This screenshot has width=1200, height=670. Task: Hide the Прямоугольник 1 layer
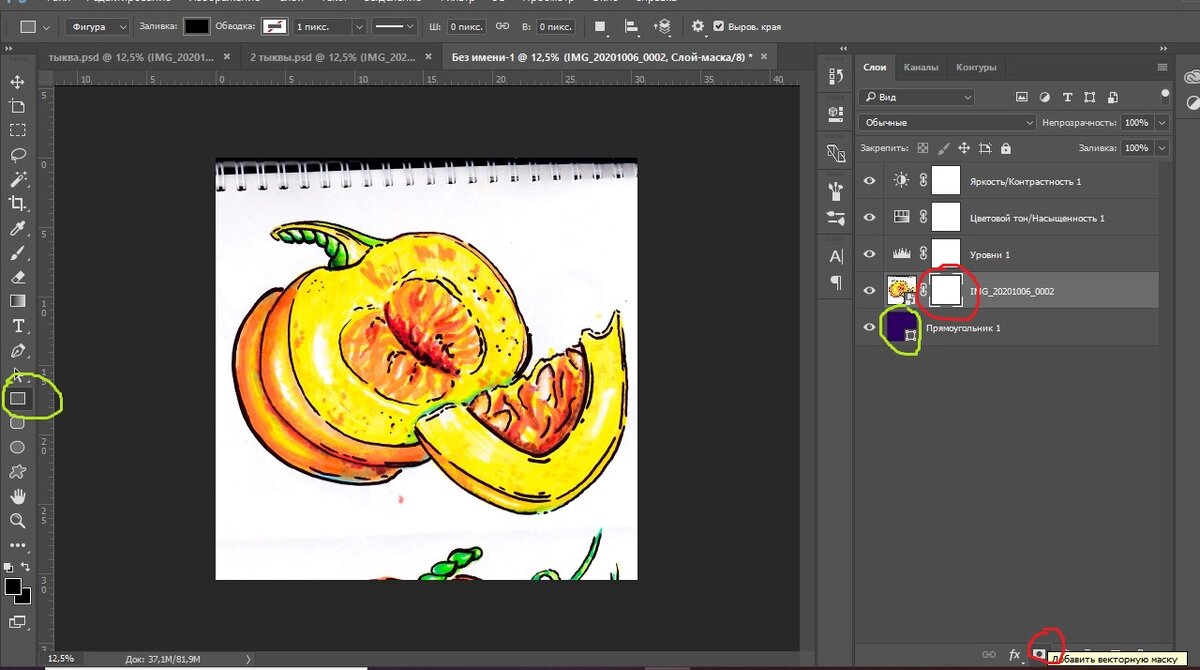coord(869,327)
